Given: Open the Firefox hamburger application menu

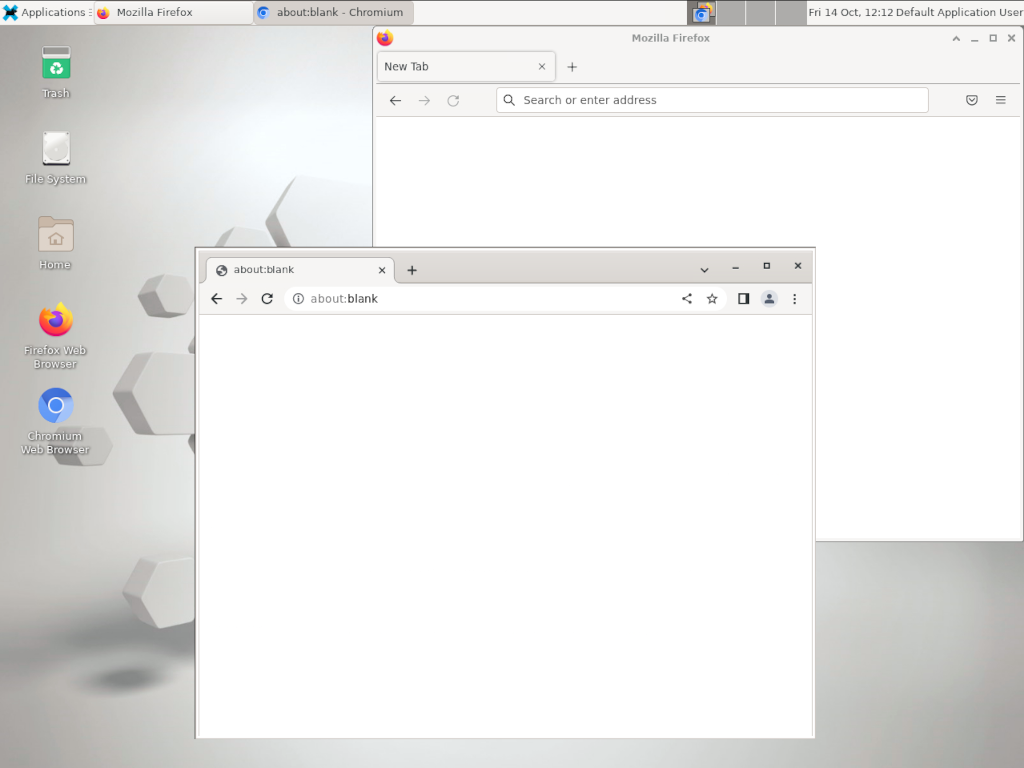Looking at the screenshot, I should tap(1000, 100).
